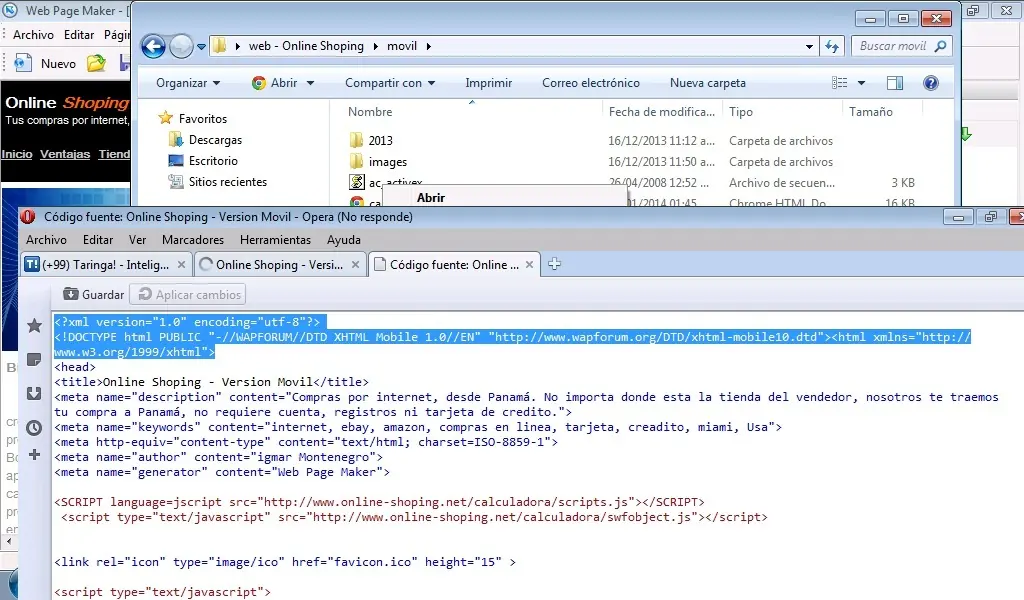
Task: Click the movil breadcrumb segment
Action: (402, 46)
